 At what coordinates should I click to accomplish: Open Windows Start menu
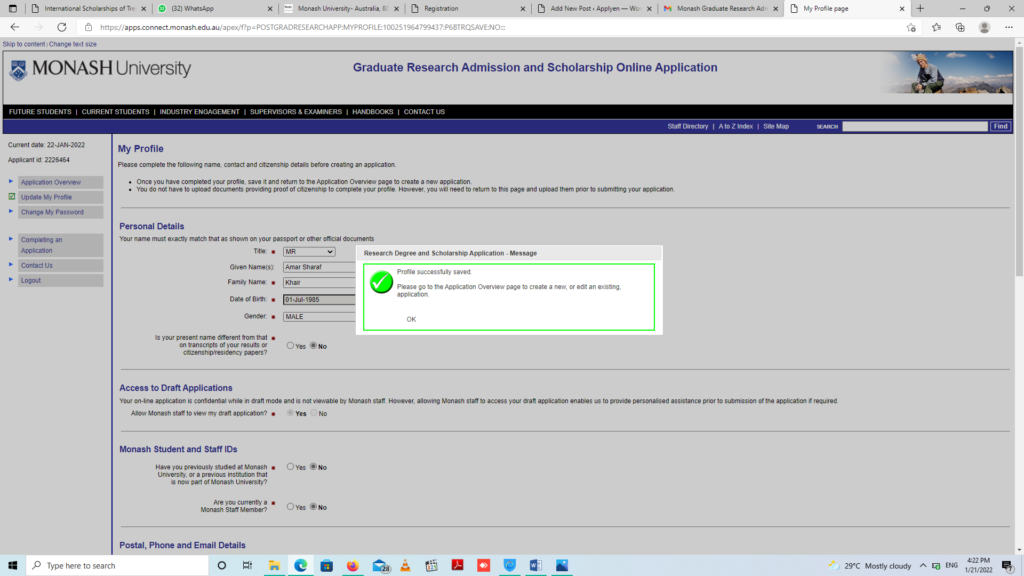pyautogui.click(x=12, y=566)
